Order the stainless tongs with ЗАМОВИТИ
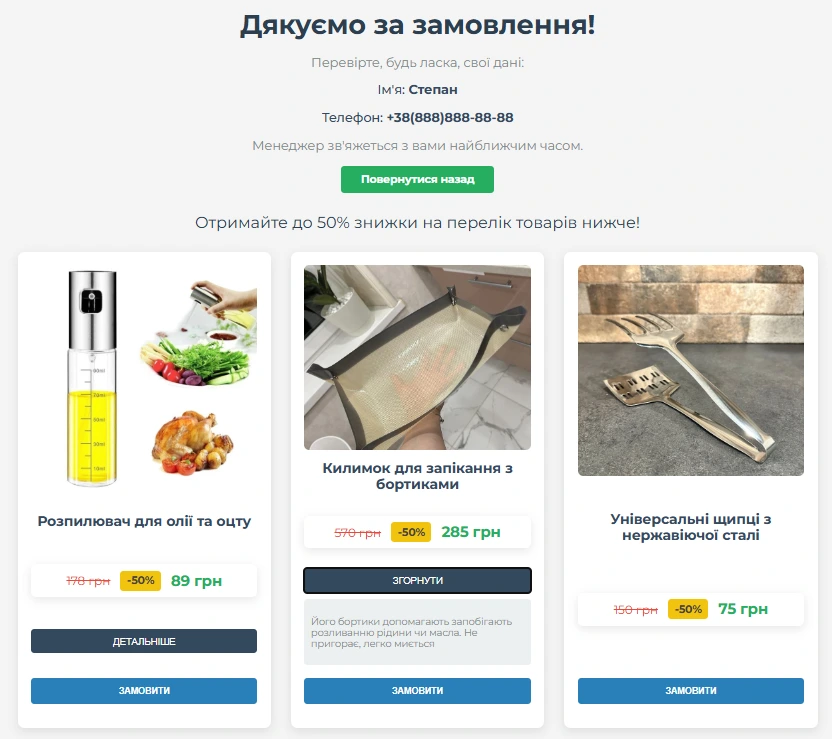 [690, 691]
